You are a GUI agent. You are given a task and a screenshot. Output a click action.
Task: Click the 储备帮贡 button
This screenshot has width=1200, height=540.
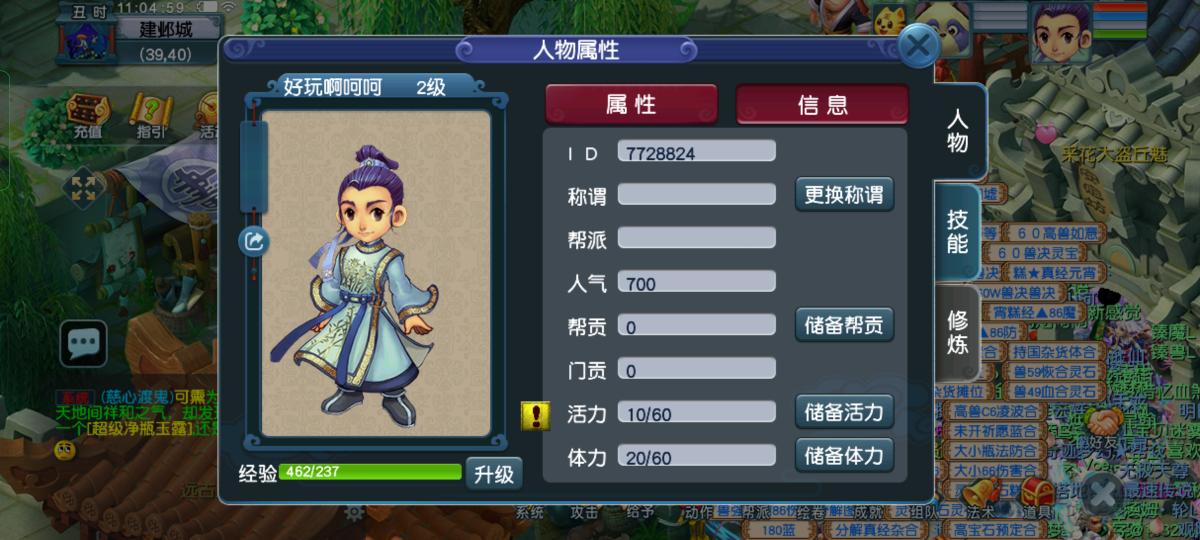tap(845, 324)
